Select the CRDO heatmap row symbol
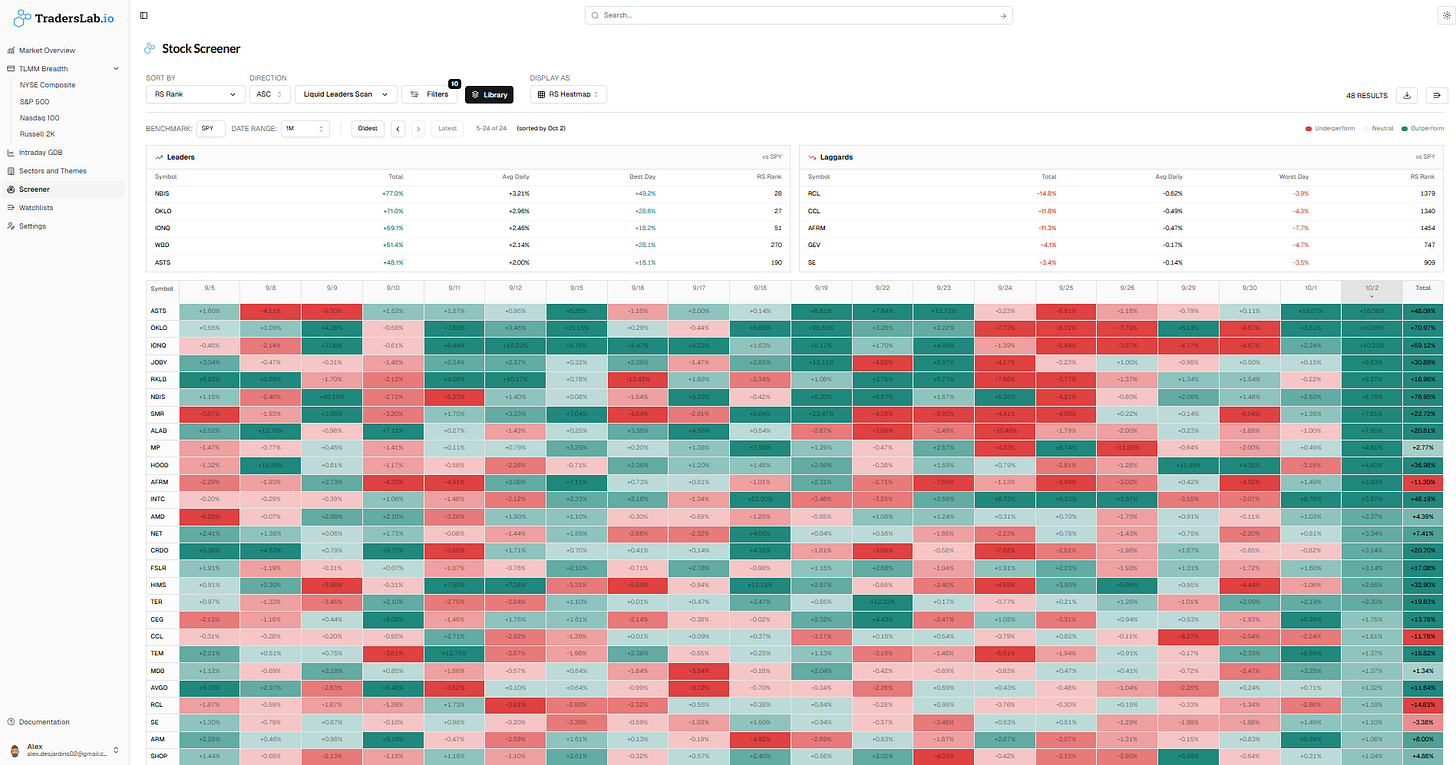The height and width of the screenshot is (765, 1456). (x=158, y=551)
